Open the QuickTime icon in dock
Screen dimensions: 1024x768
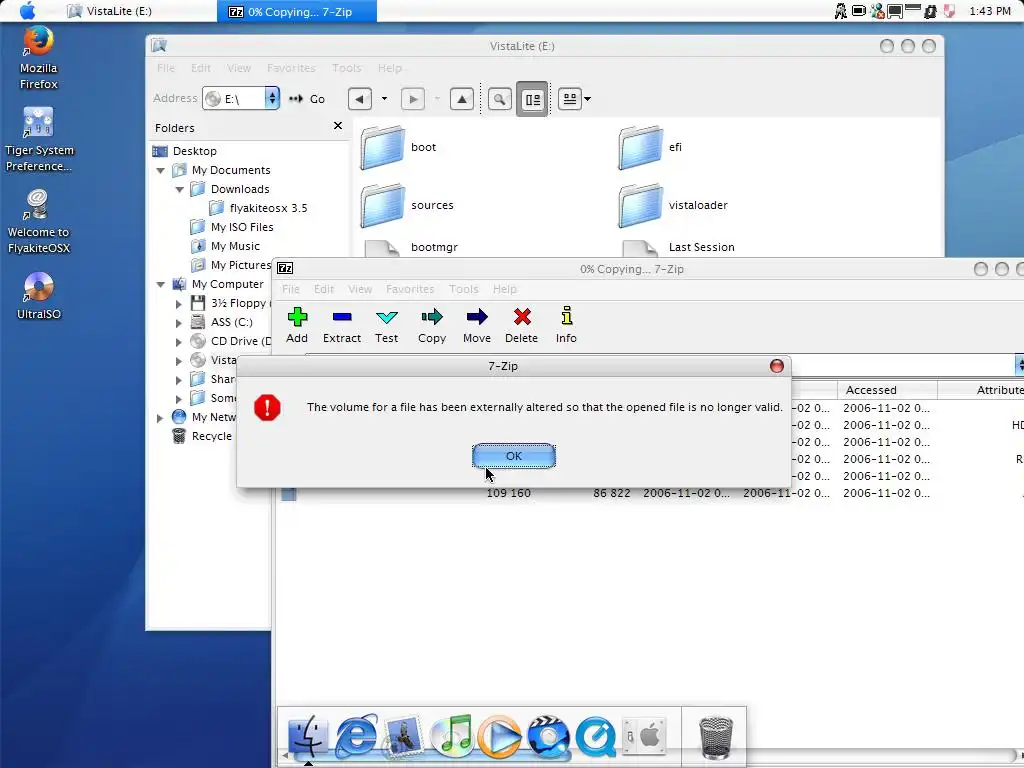[595, 736]
